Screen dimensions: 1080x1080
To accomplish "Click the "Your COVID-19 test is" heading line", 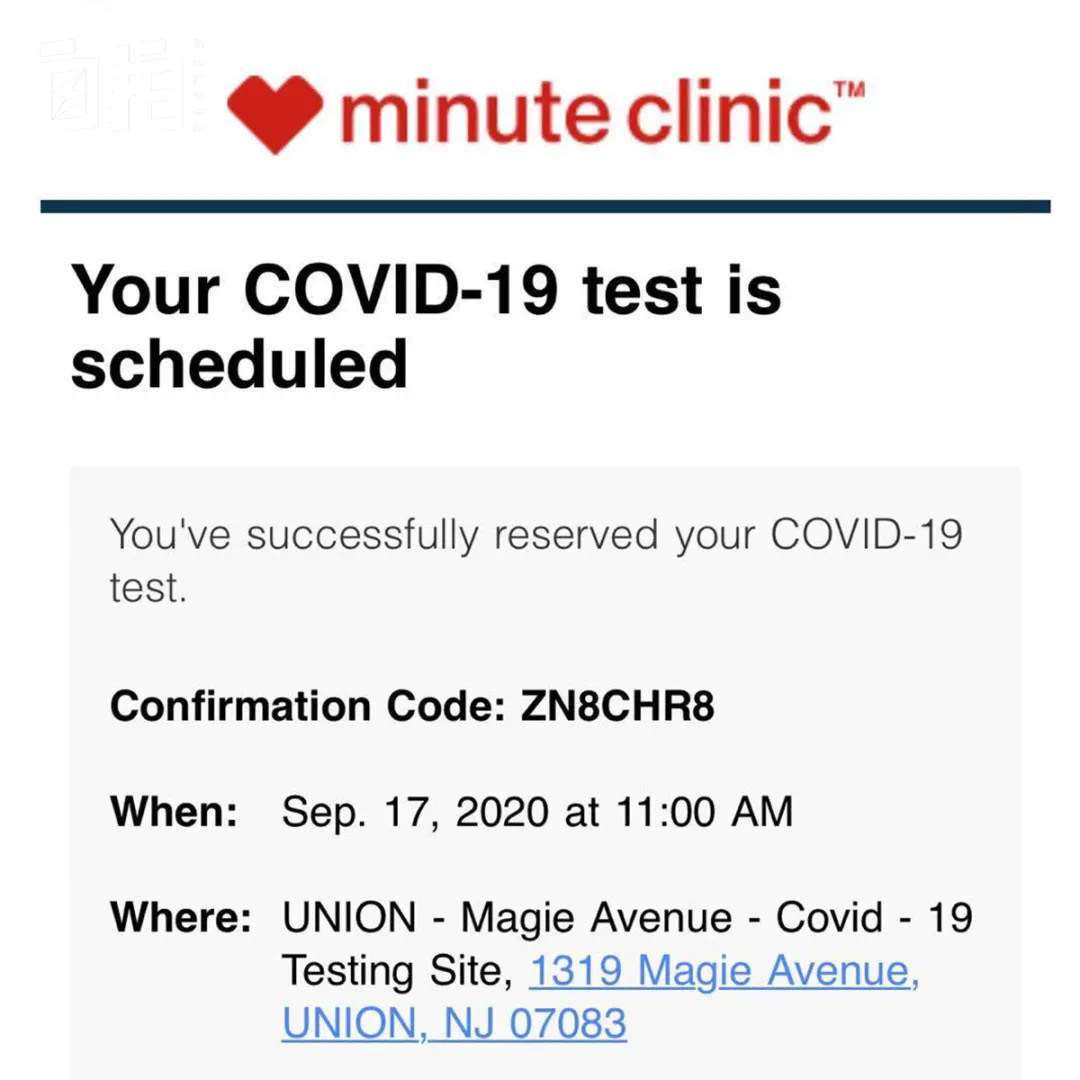I will (x=426, y=290).
